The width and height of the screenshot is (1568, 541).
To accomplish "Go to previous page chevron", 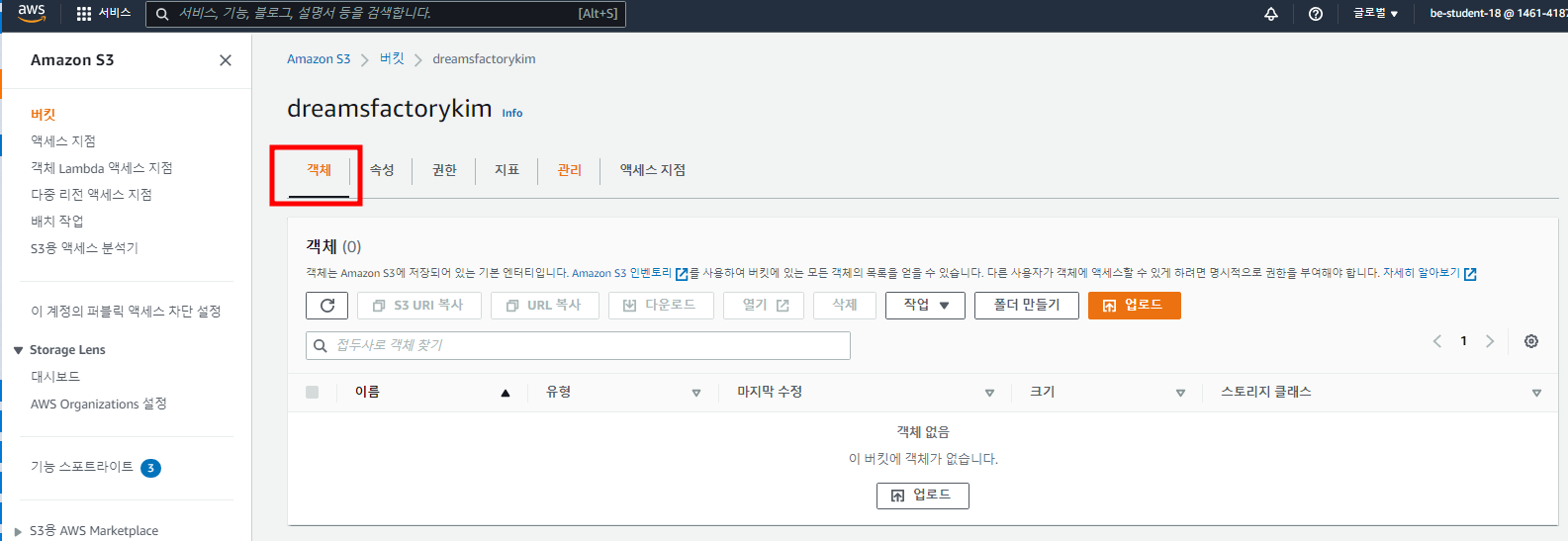I will click(x=1437, y=341).
